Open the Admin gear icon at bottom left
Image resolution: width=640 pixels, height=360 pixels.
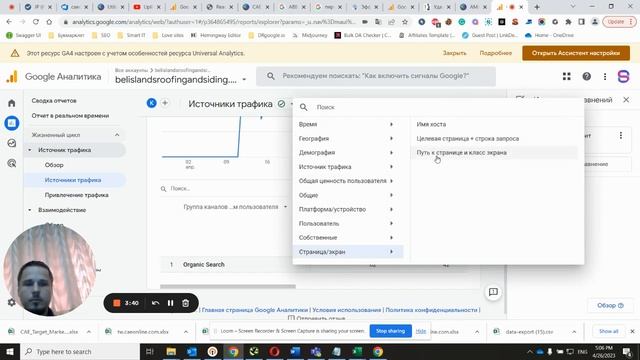coord(11,302)
